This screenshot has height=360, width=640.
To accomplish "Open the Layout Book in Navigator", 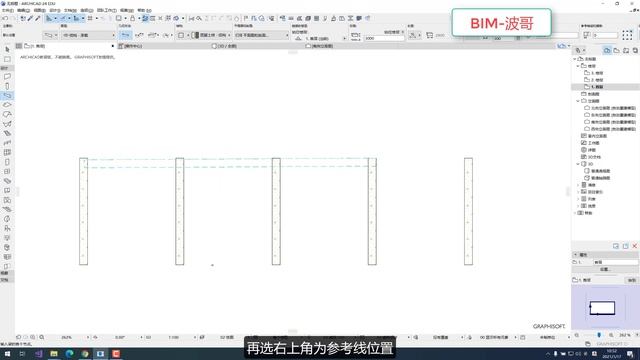I will 626,50.
